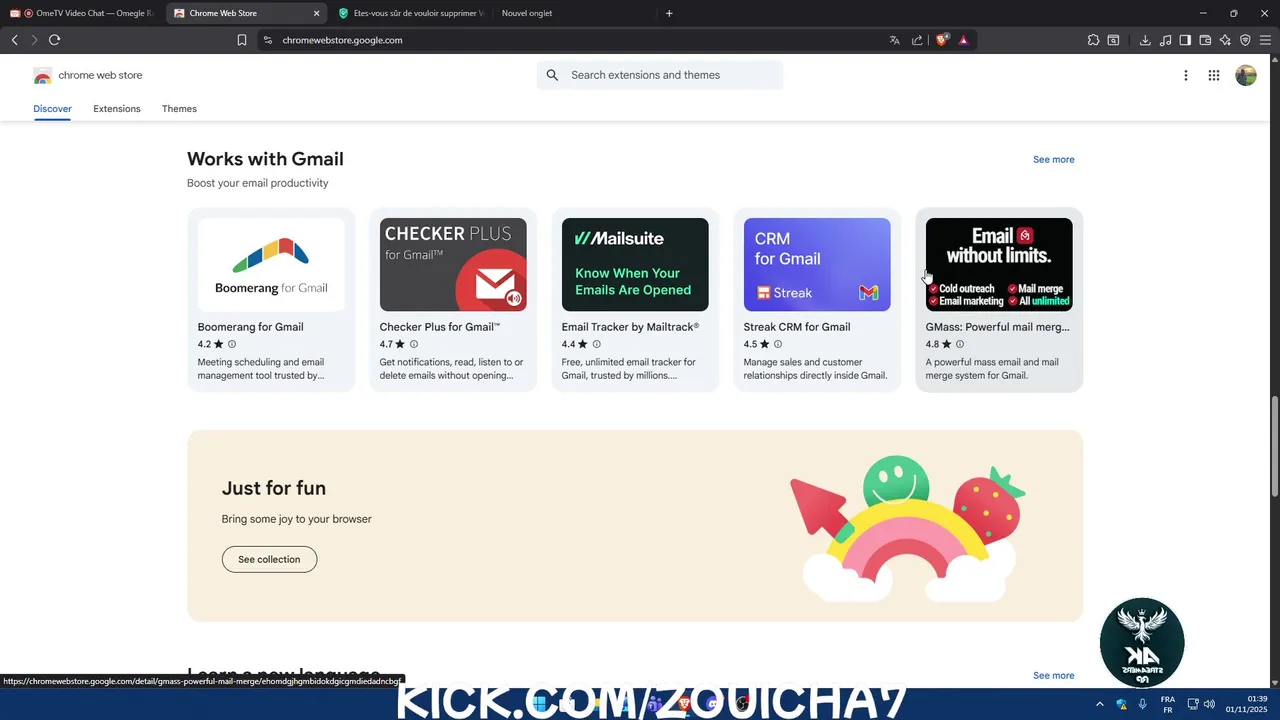
Task: Share this page via the share icon
Action: point(917,40)
